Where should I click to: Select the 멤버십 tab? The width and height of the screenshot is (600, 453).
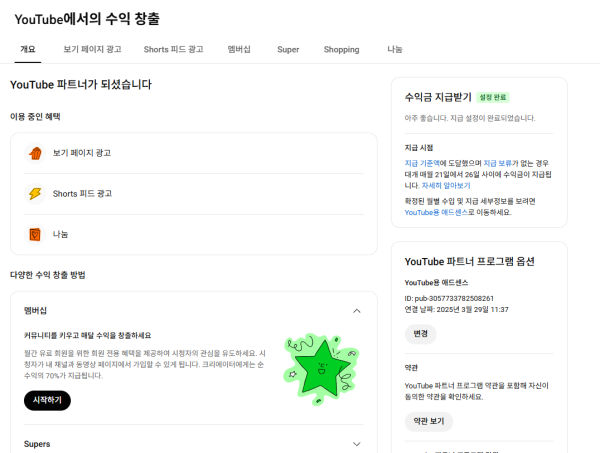(239, 49)
